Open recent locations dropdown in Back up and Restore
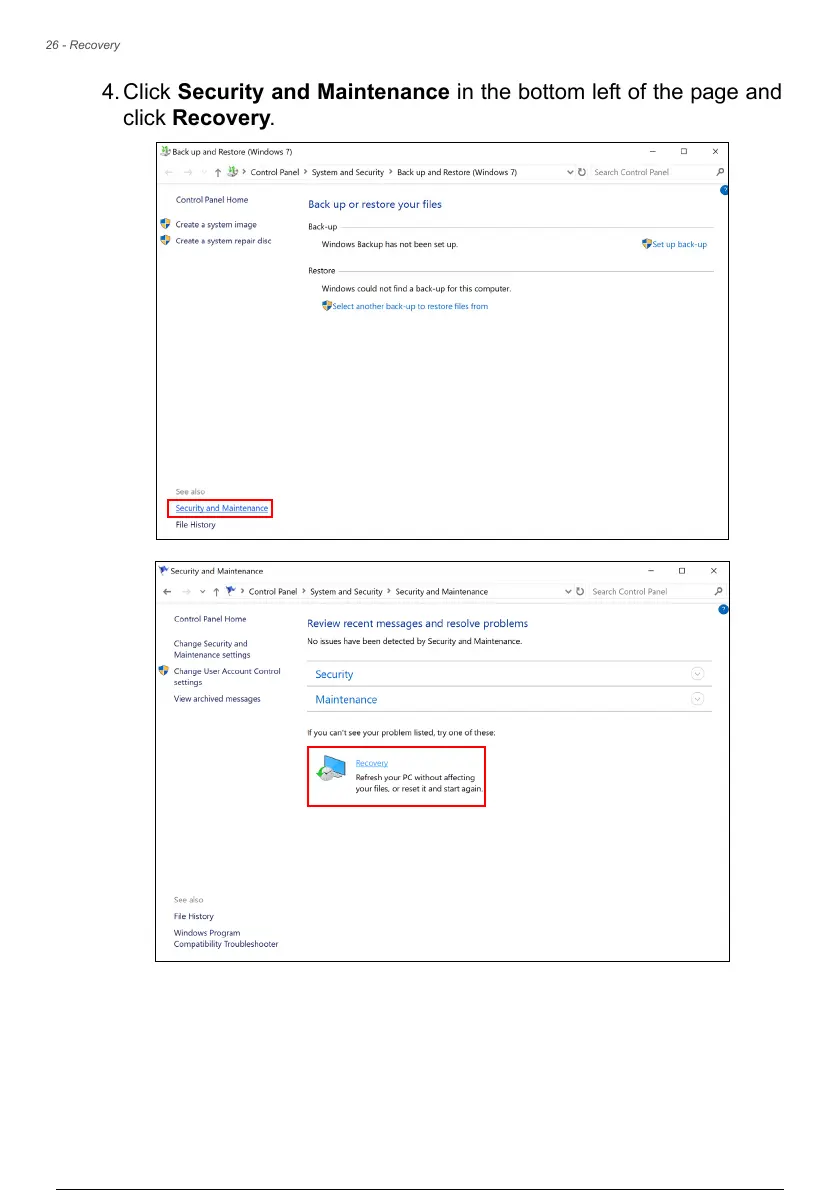840x1190 pixels. pos(203,173)
